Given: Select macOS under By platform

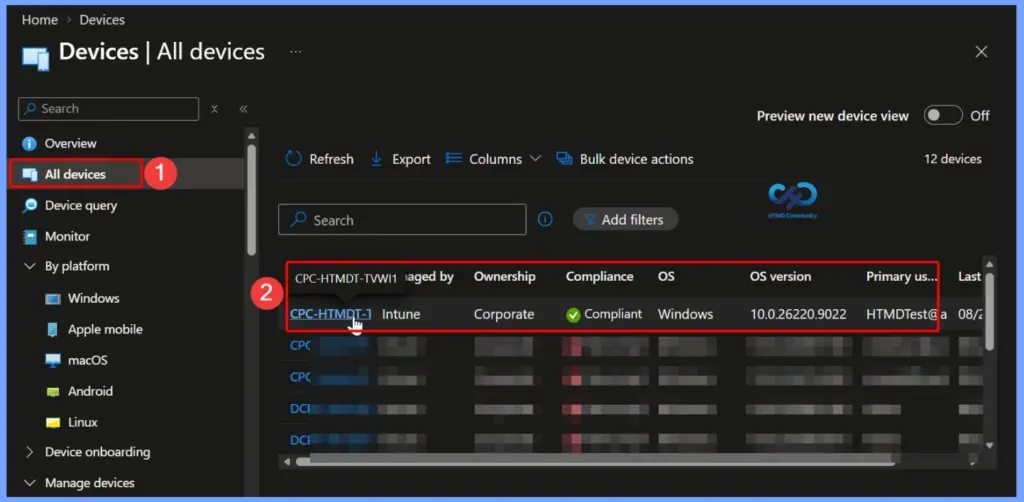Looking at the screenshot, I should tap(88, 360).
